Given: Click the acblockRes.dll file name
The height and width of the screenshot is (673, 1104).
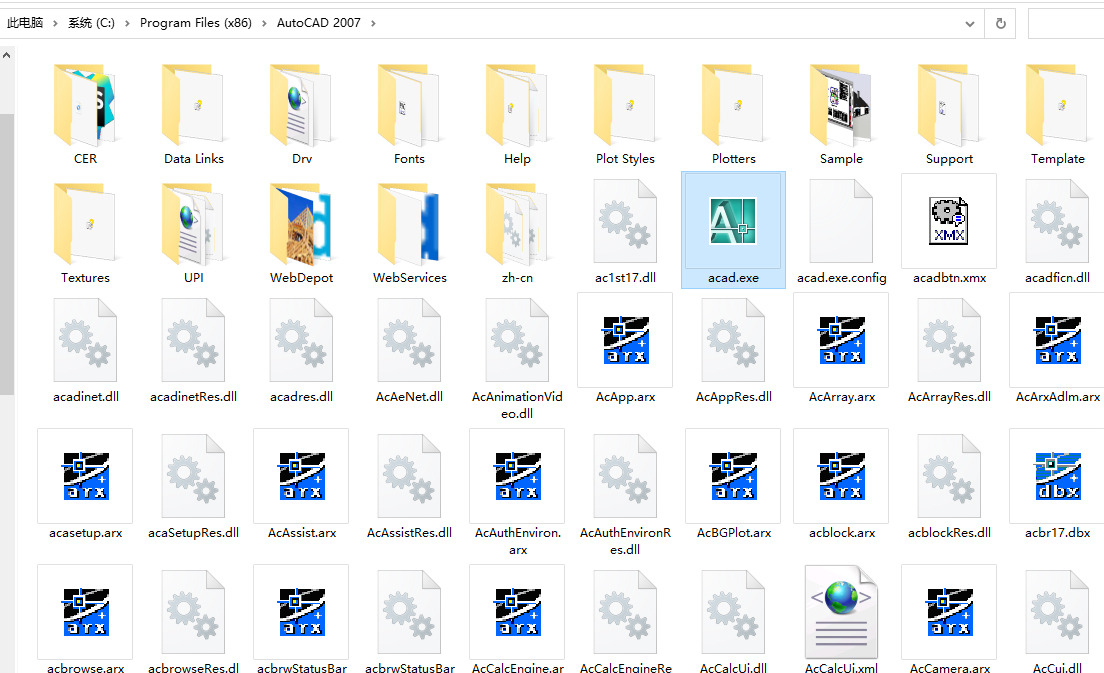Looking at the screenshot, I should tap(949, 533).
